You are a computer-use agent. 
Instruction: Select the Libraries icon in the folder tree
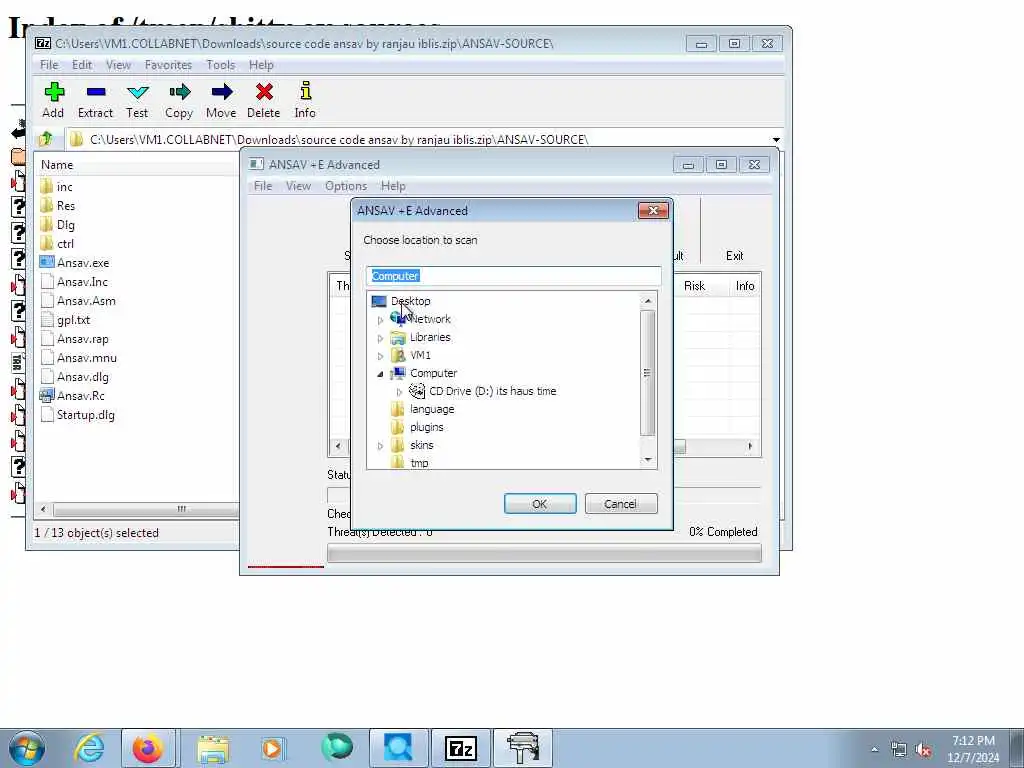398,337
